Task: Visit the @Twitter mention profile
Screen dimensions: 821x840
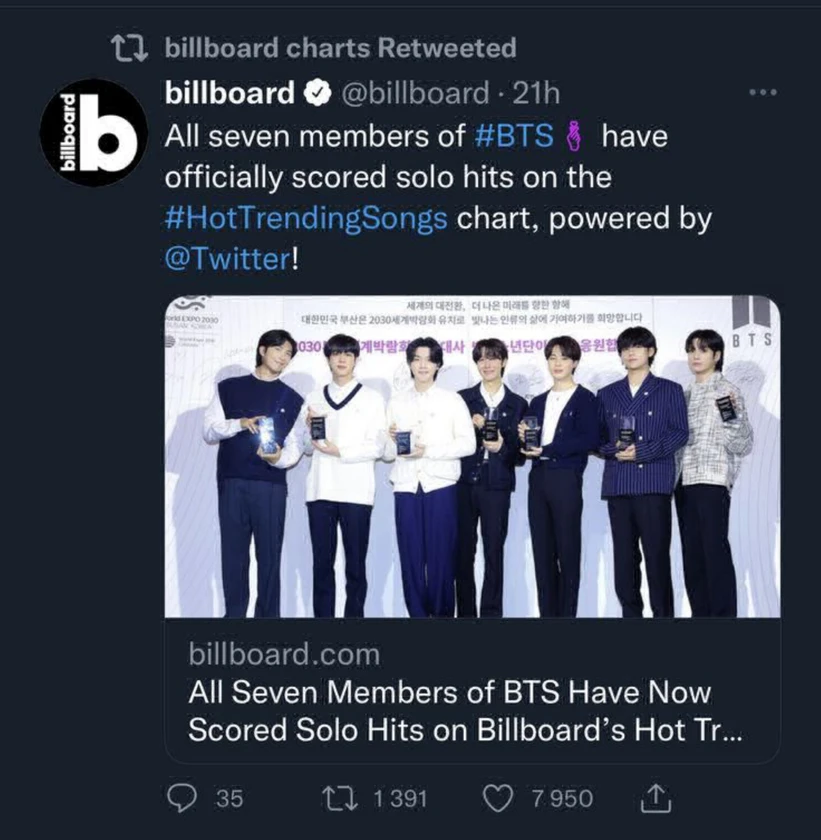Action: point(227,260)
